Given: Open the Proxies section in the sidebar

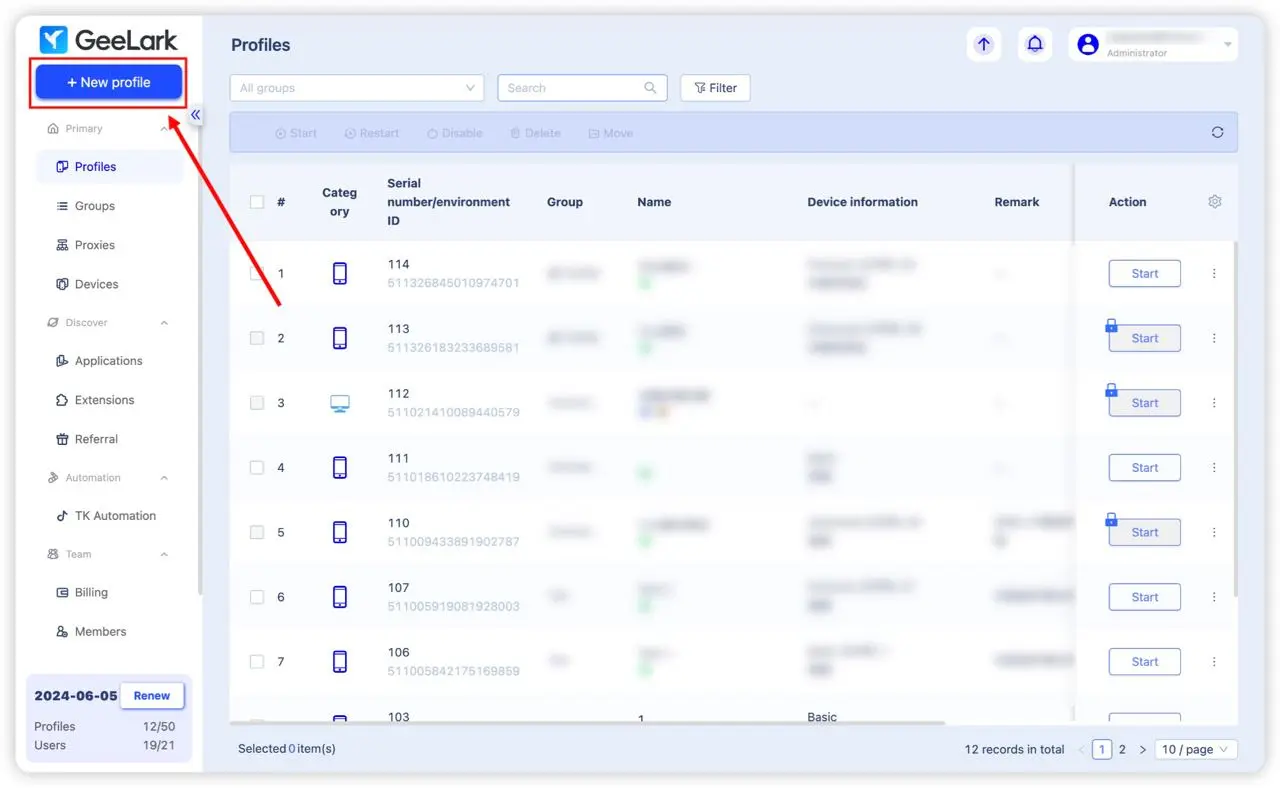Looking at the screenshot, I should tap(95, 245).
